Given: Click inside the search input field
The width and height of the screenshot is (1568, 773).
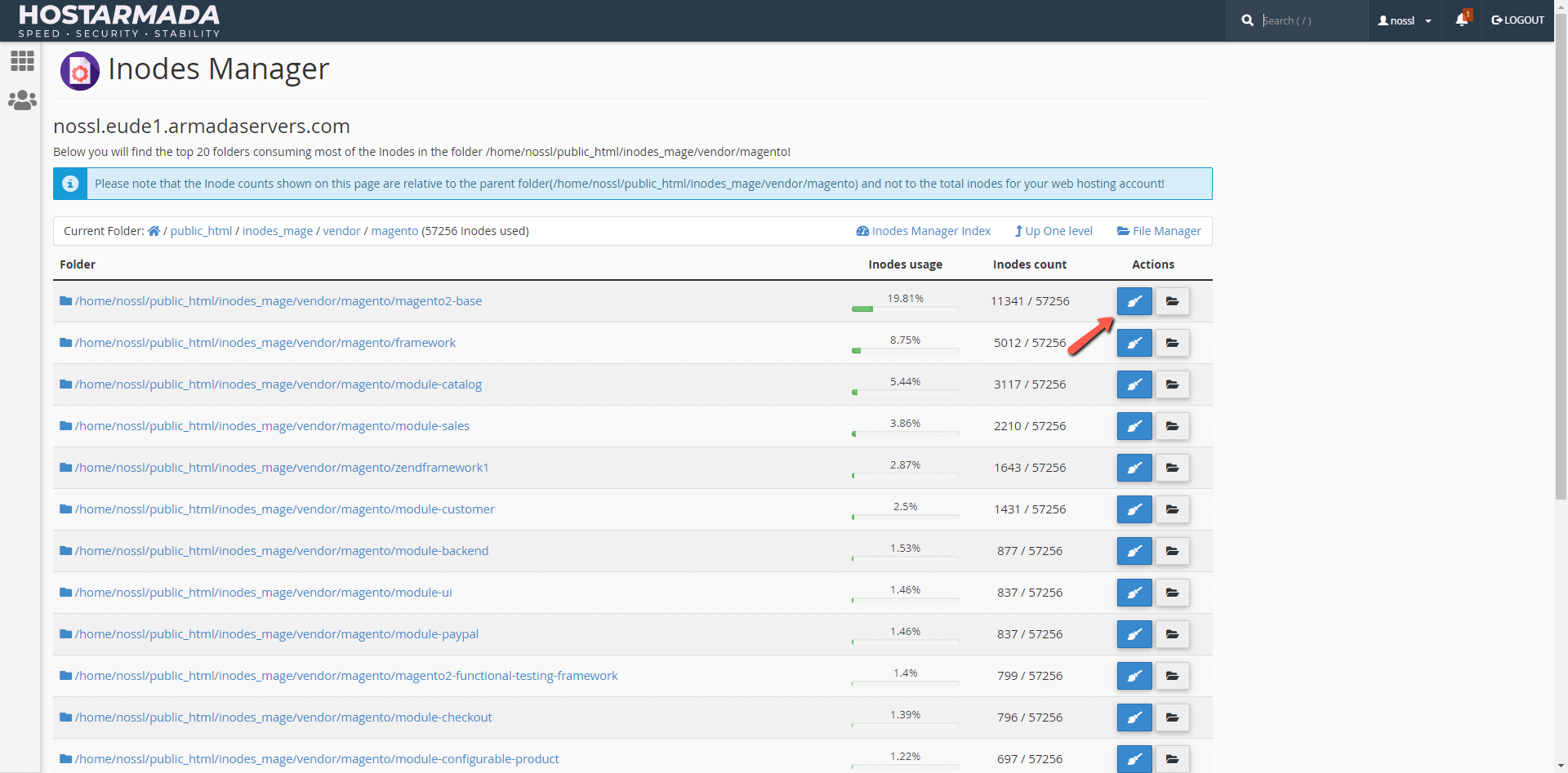Looking at the screenshot, I should 1307,20.
